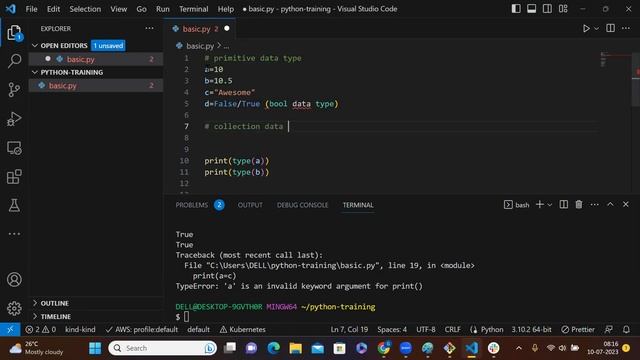Open remote window button in status bar
The image size is (640, 360).
(10, 329)
